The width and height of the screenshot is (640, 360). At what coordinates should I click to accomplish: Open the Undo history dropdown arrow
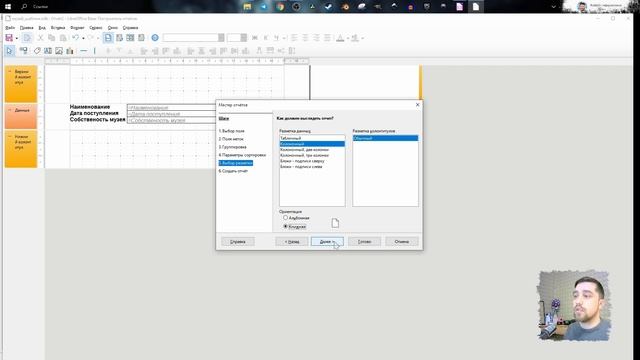83,38
